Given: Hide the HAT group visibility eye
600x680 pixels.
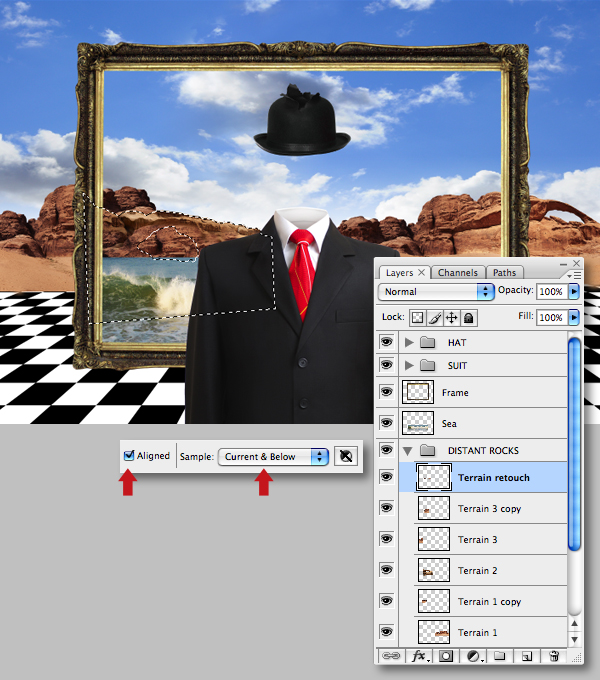Looking at the screenshot, I should (x=386, y=342).
